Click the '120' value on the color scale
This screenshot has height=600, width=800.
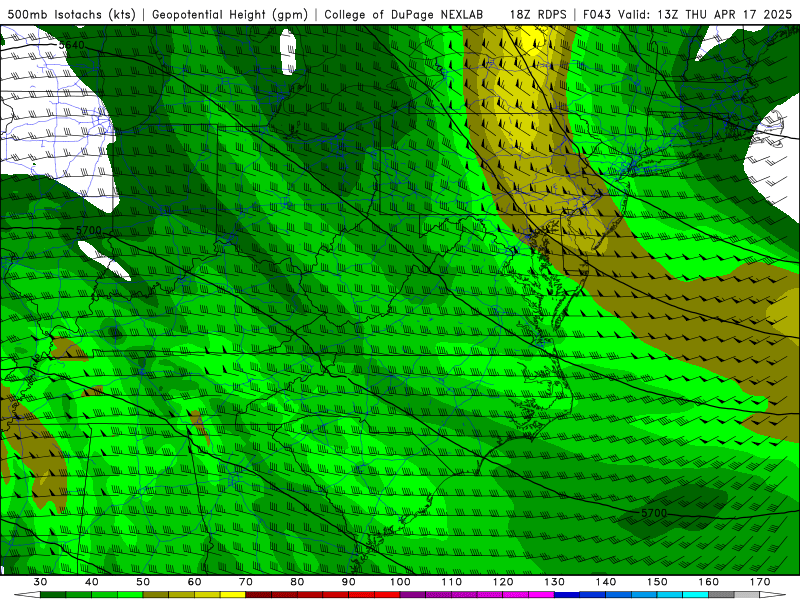[503, 582]
